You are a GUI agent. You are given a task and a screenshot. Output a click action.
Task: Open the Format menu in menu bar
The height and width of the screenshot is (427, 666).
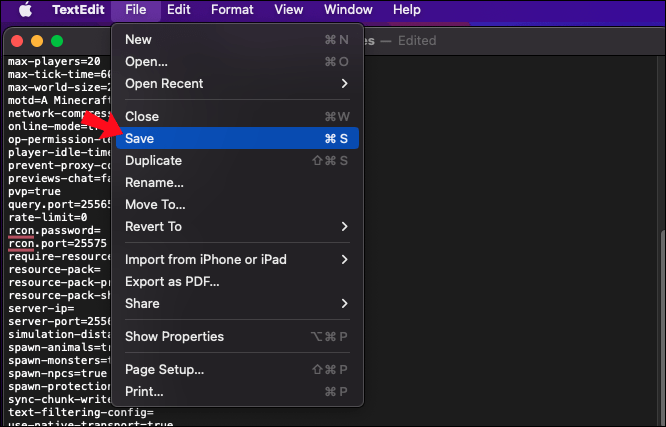point(232,10)
